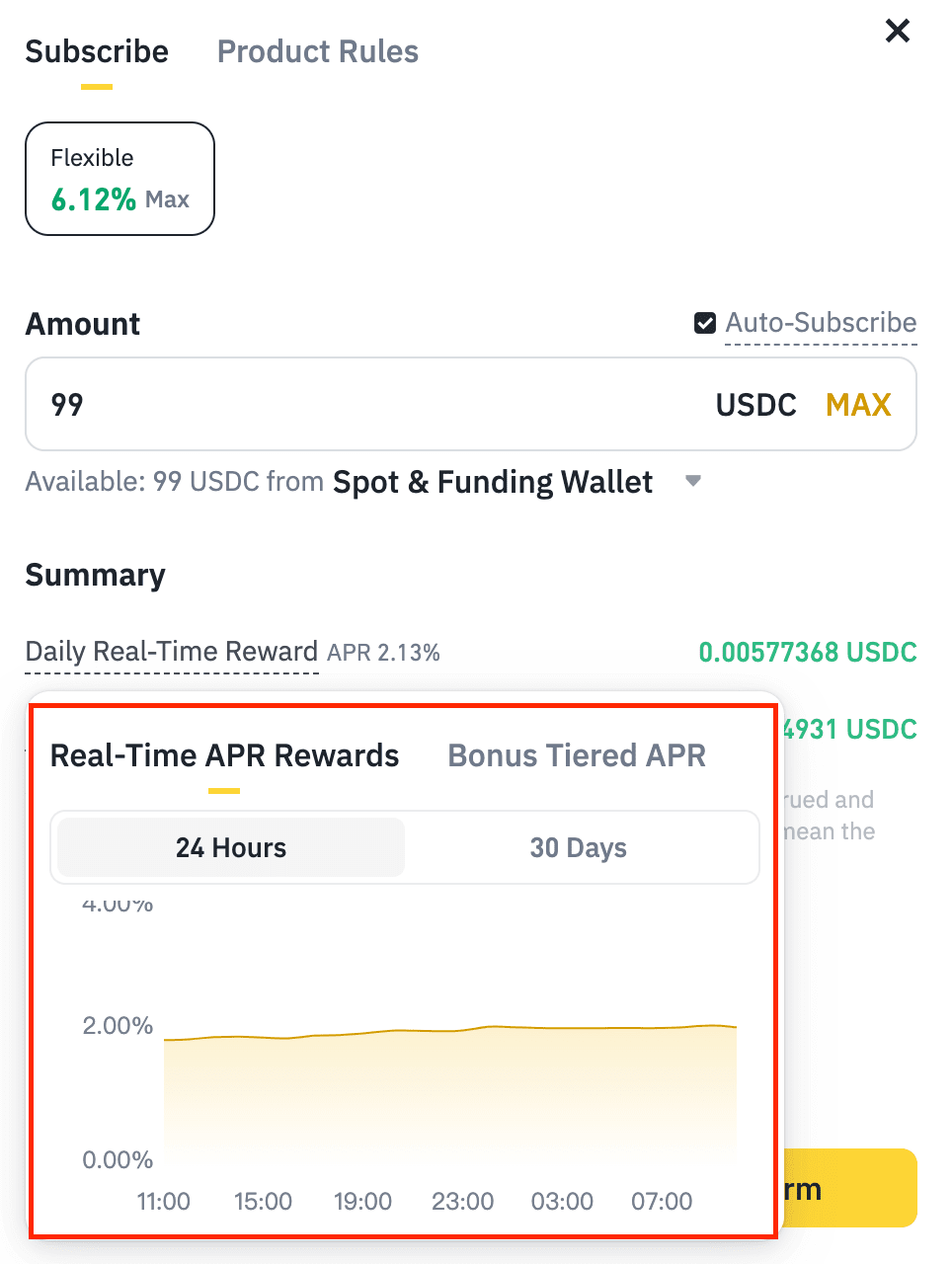
Task: Toggle the Auto-Subscribe checkbox
Action: (705, 323)
